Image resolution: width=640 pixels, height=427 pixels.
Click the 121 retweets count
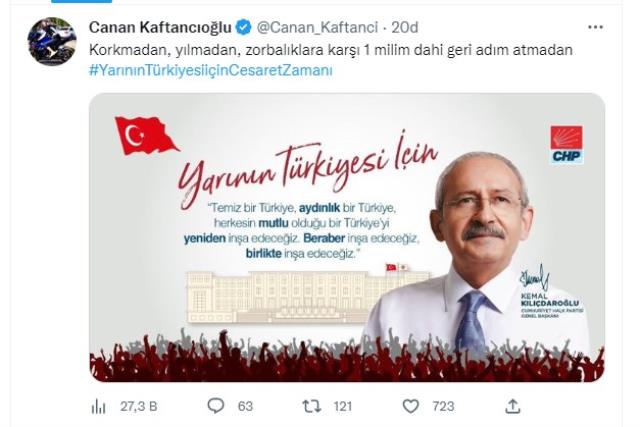point(342,406)
